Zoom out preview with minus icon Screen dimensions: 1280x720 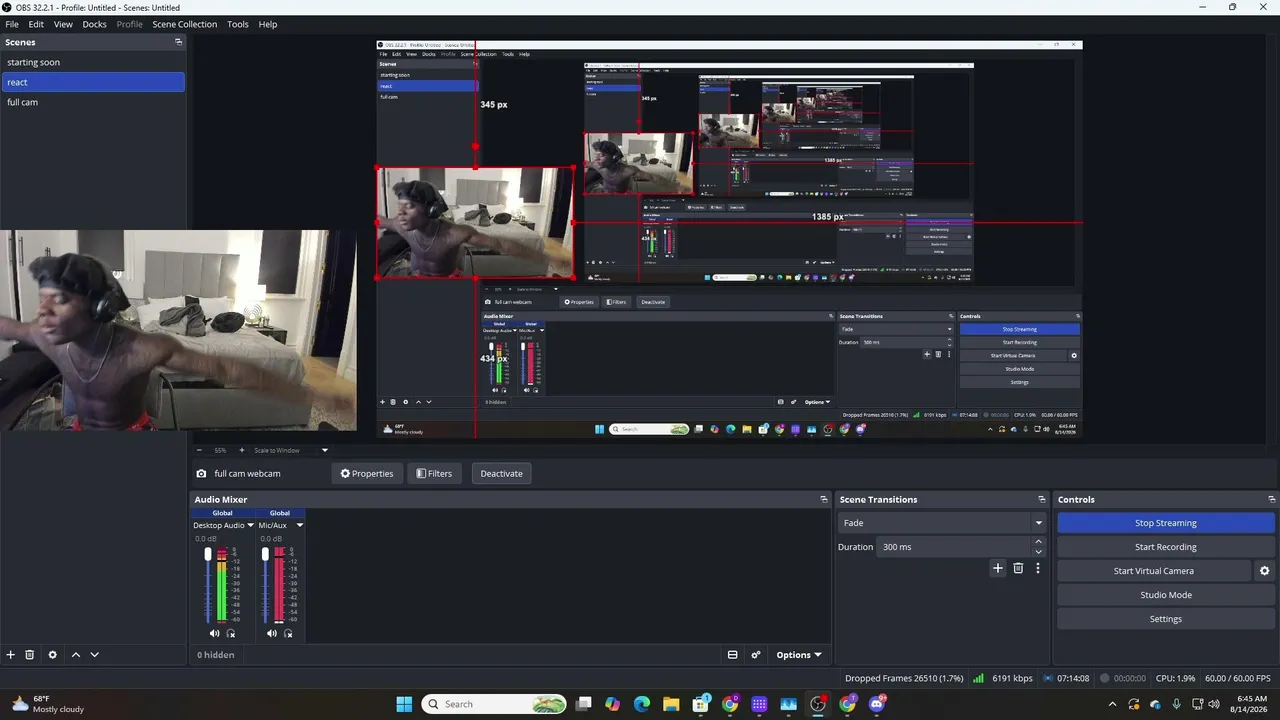click(x=199, y=450)
